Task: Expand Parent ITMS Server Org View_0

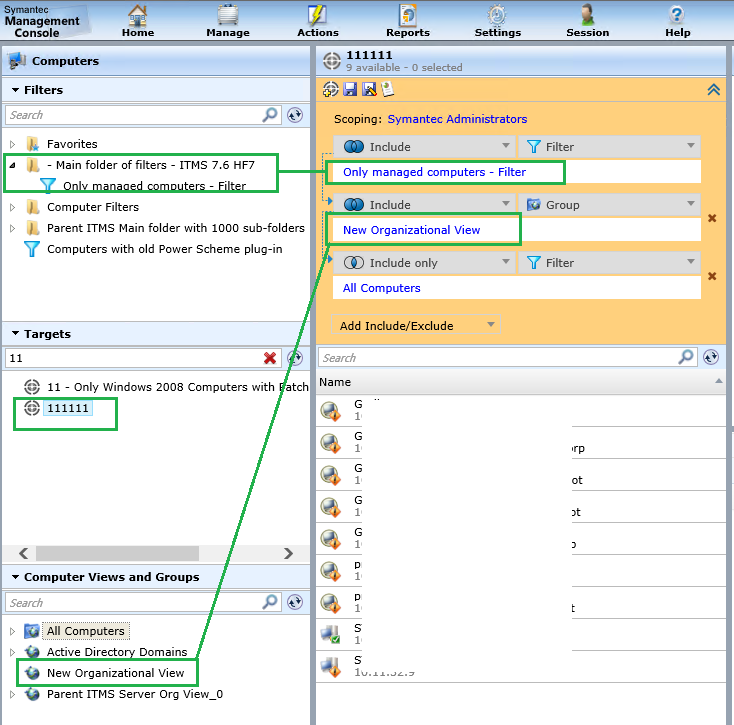Action: click(x=13, y=694)
